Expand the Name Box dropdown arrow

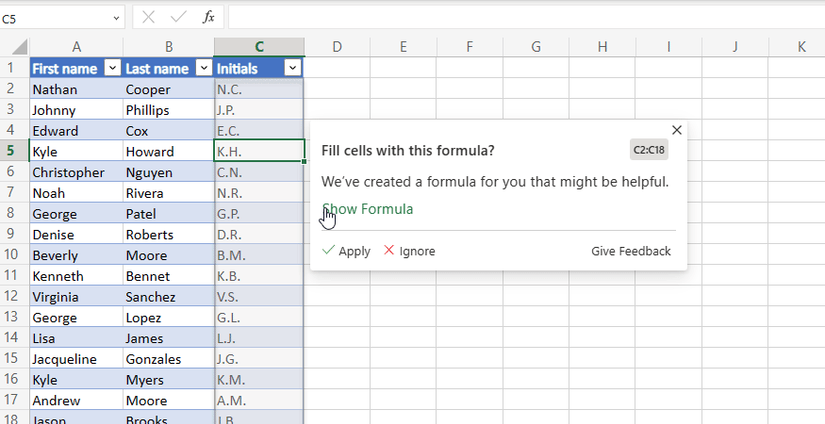click(x=116, y=18)
